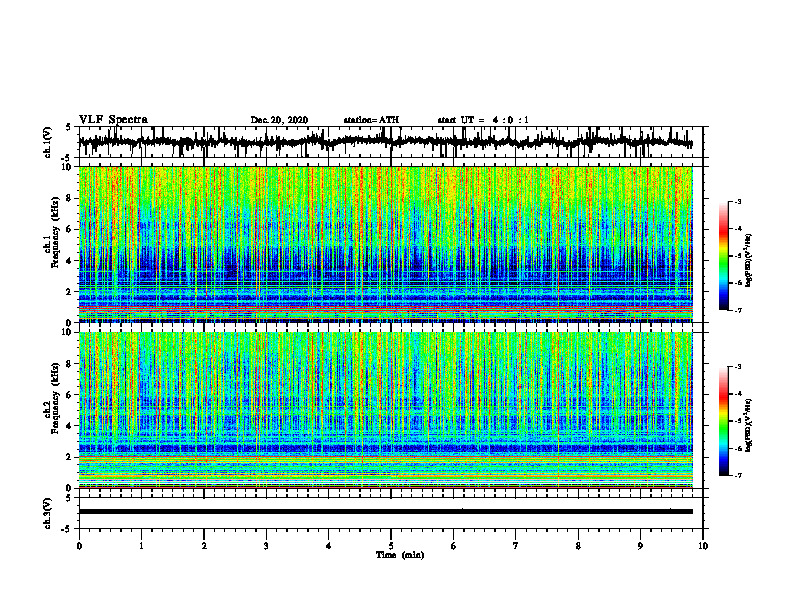The height and width of the screenshot is (612, 792).
Task: Click the "-7" tick on ch.1 color bar
Action: [x=738, y=310]
